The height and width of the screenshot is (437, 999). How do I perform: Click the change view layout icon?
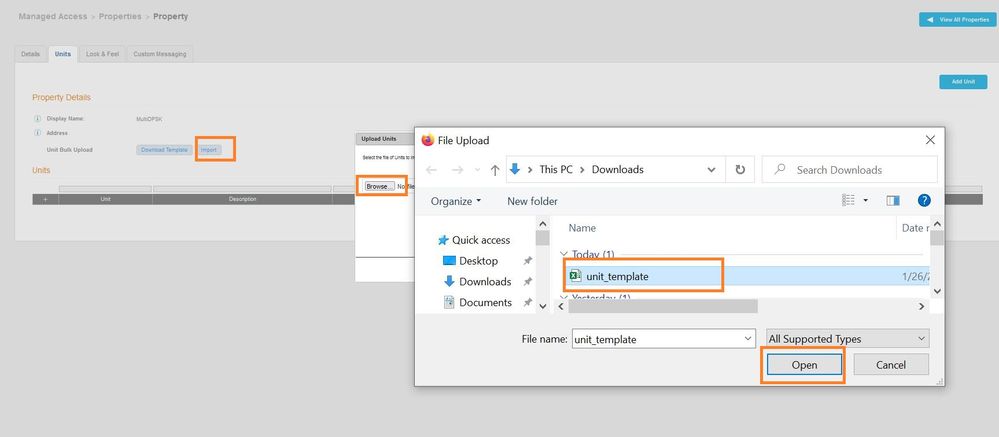(849, 201)
